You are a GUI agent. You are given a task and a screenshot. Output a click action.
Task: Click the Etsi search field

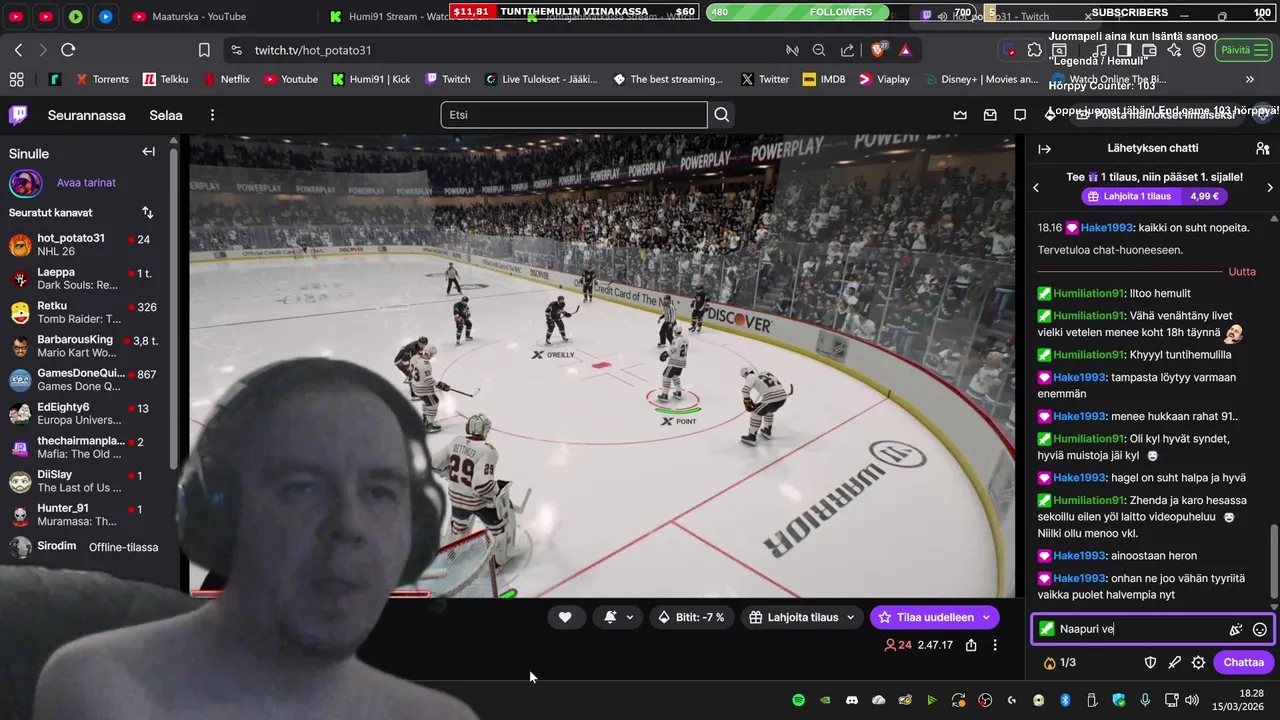574,115
